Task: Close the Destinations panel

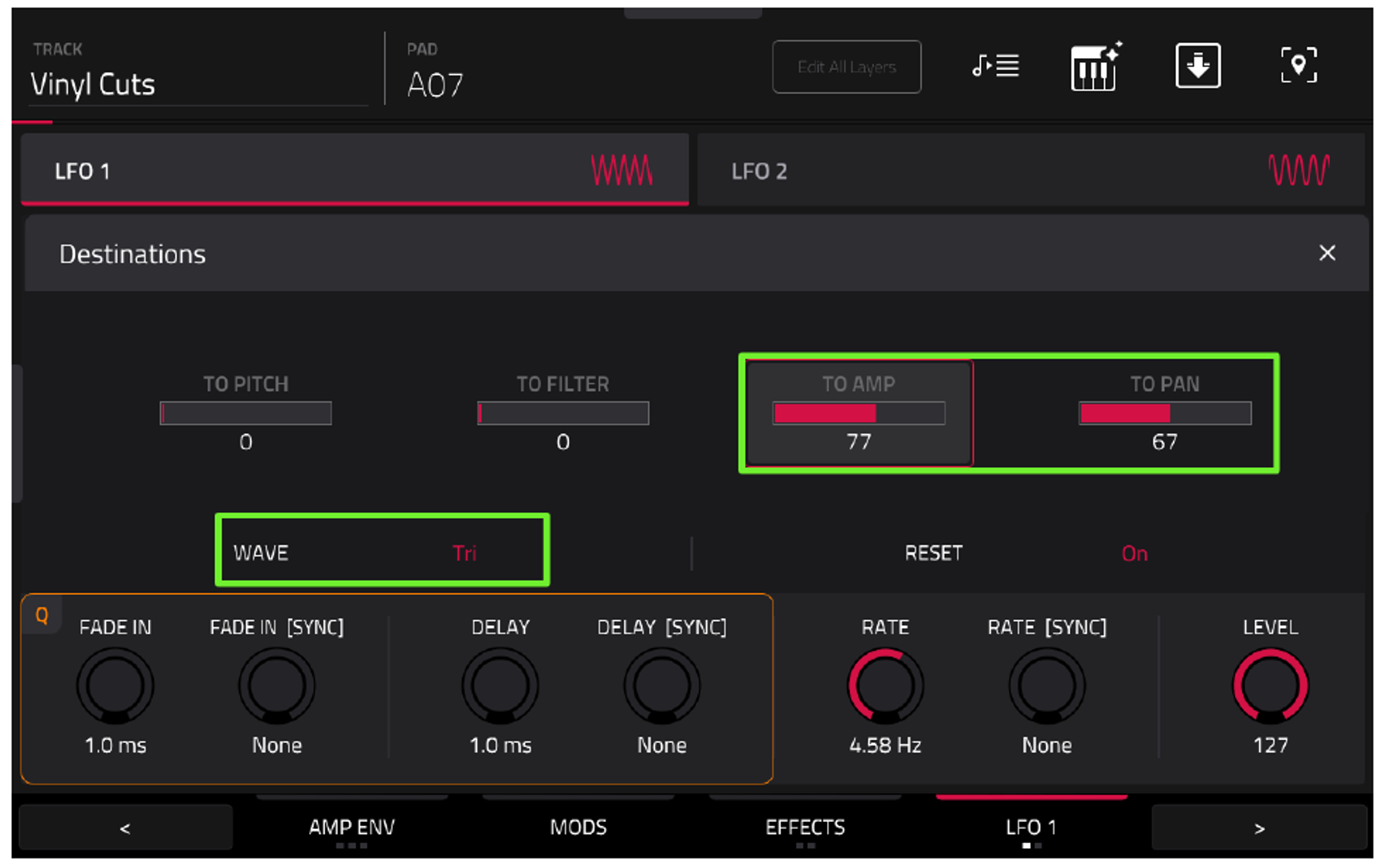Action: [x=1327, y=253]
